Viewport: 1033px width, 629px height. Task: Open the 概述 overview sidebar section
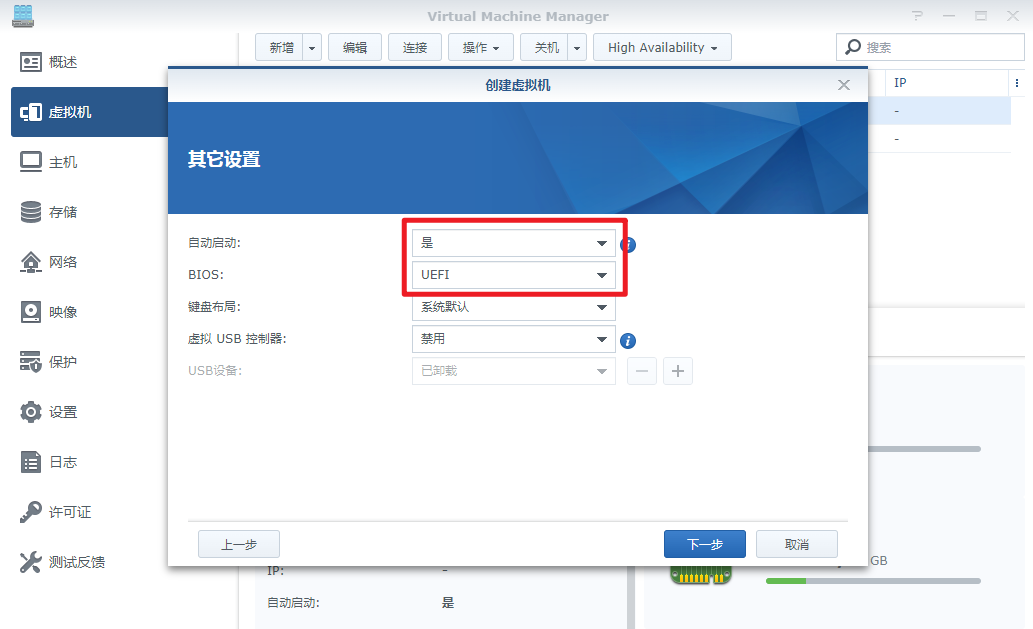(63, 62)
